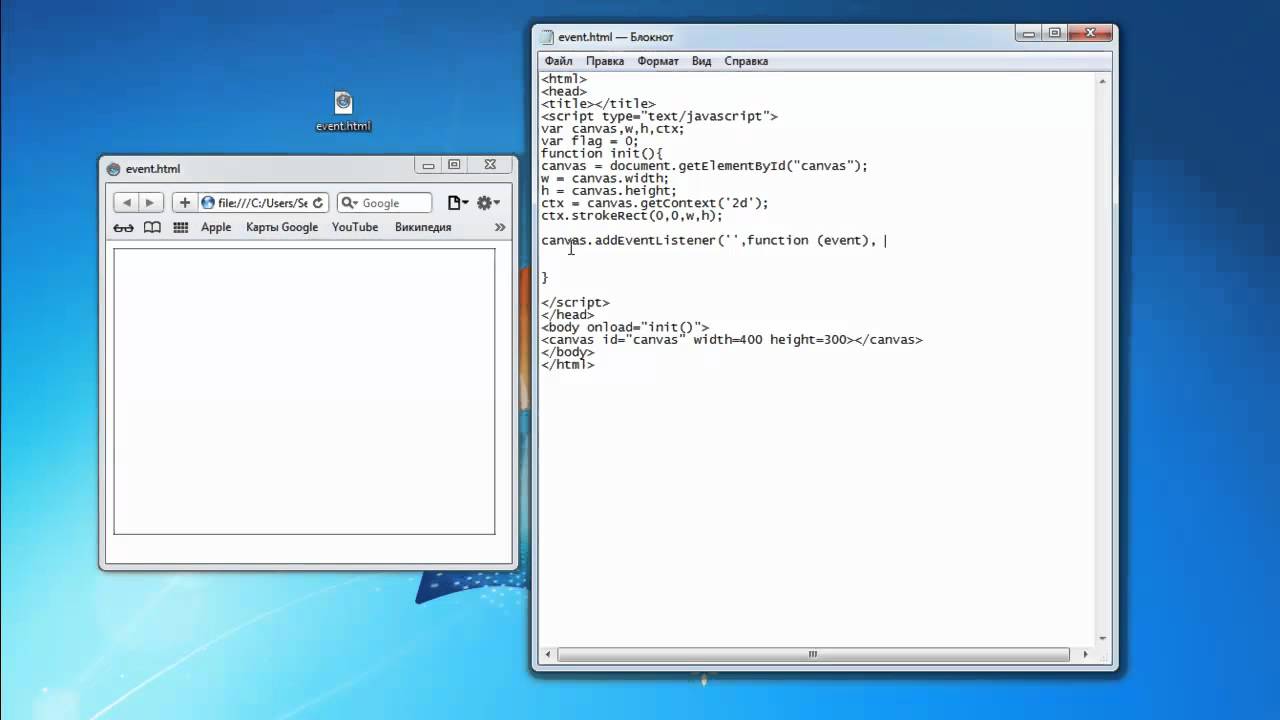Open the Правка menu in Notepad
Screen dimensions: 1280x720
[605, 61]
